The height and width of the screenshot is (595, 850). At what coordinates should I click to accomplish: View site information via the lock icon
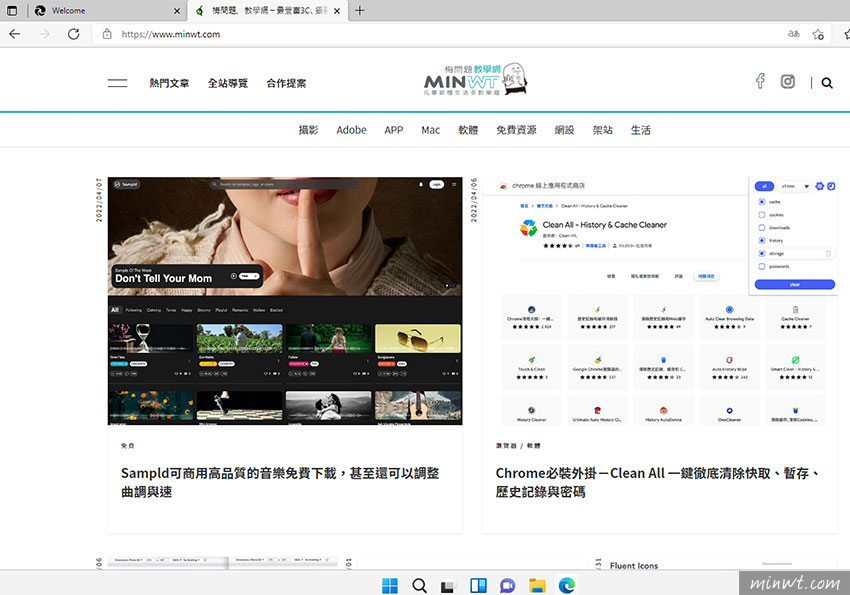107,34
